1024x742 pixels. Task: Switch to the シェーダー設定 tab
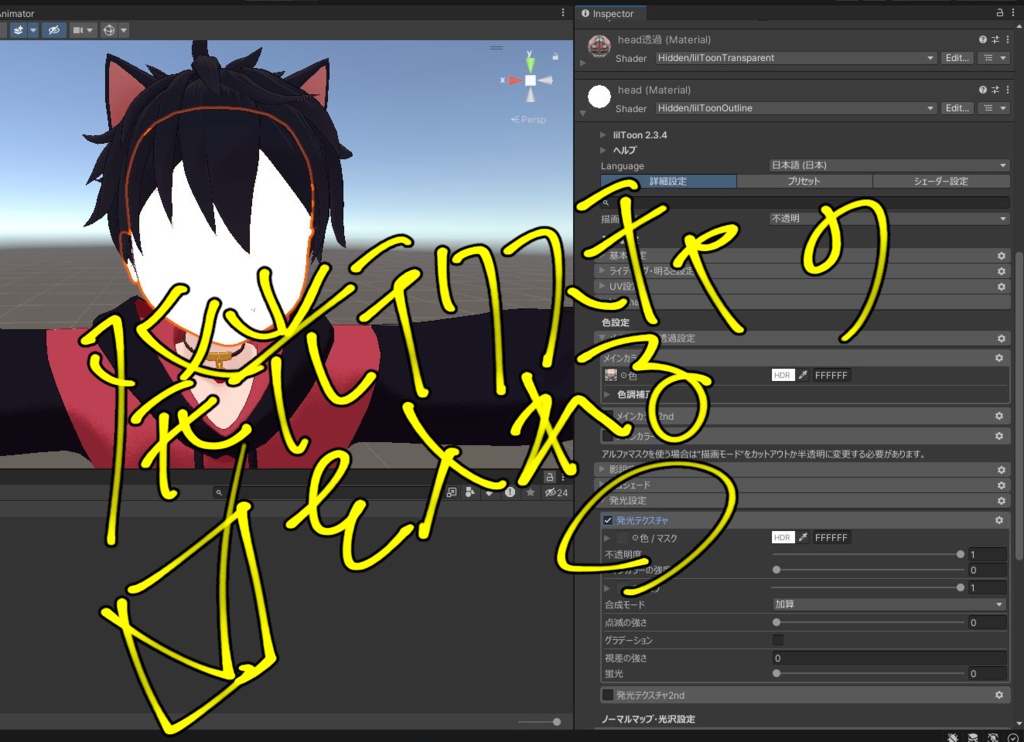pyautogui.click(x=940, y=182)
